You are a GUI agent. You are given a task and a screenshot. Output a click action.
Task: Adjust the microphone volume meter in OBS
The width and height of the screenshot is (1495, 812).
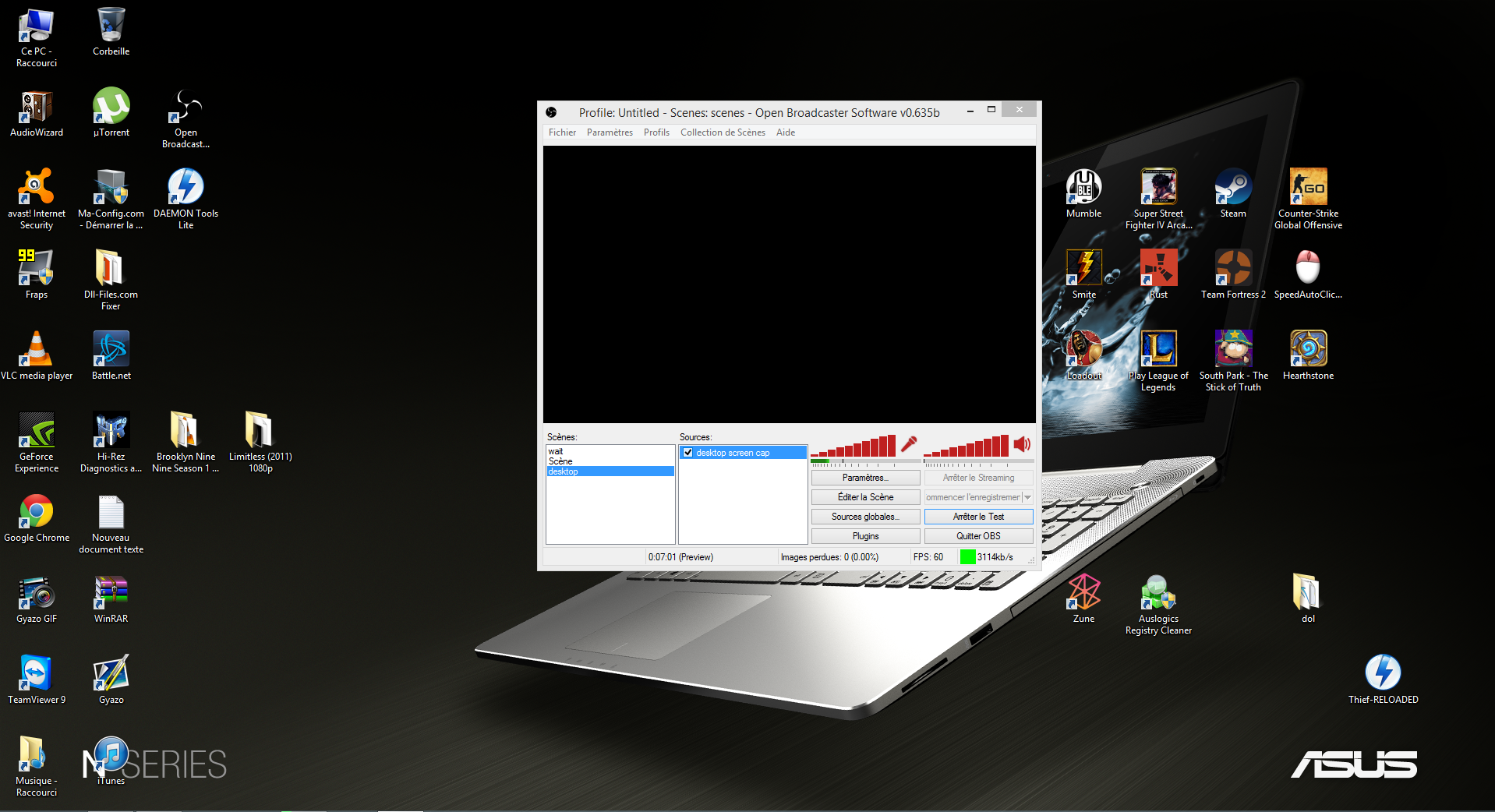[854, 446]
